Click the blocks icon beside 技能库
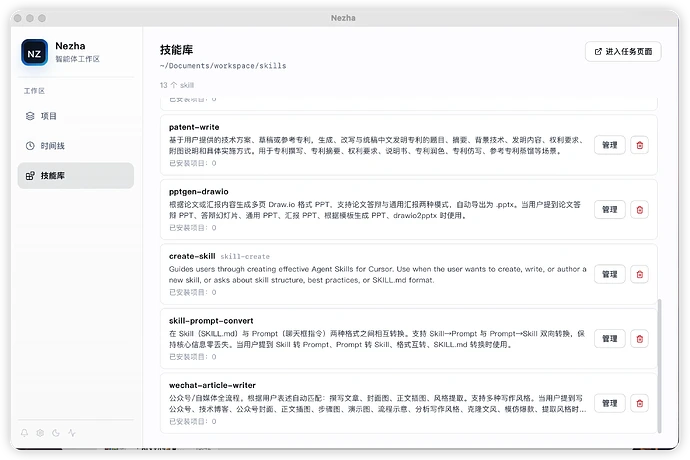The image size is (690, 460). coord(30,176)
